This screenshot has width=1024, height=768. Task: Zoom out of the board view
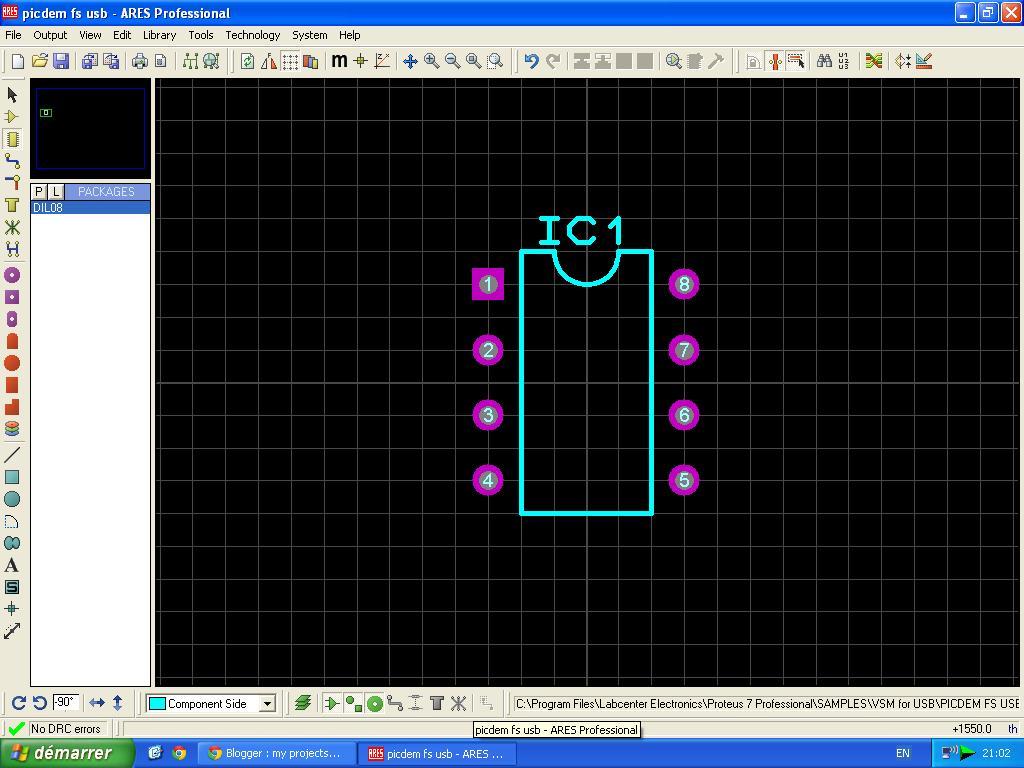point(453,61)
